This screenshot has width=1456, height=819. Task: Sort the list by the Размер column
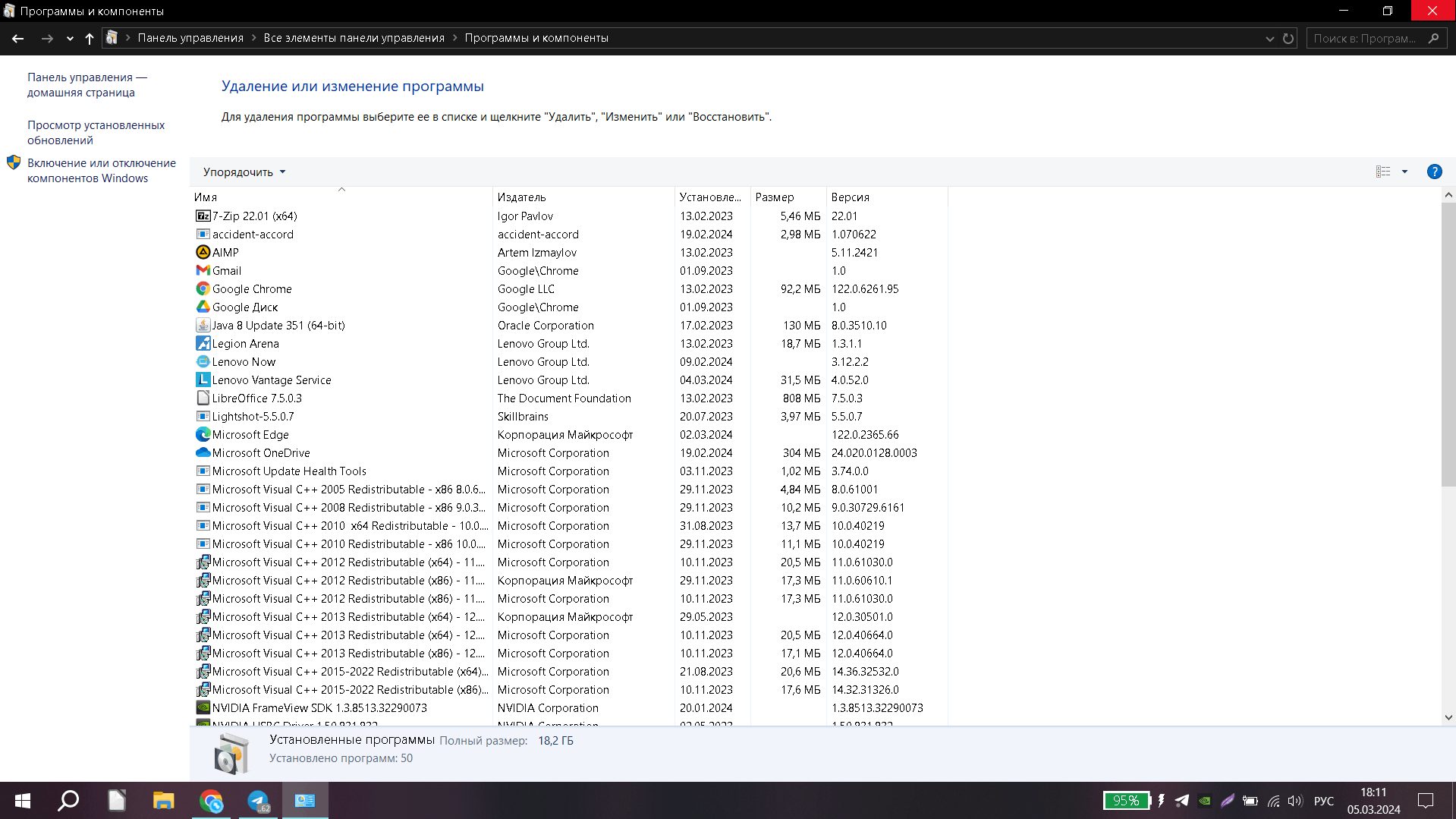(x=788, y=197)
